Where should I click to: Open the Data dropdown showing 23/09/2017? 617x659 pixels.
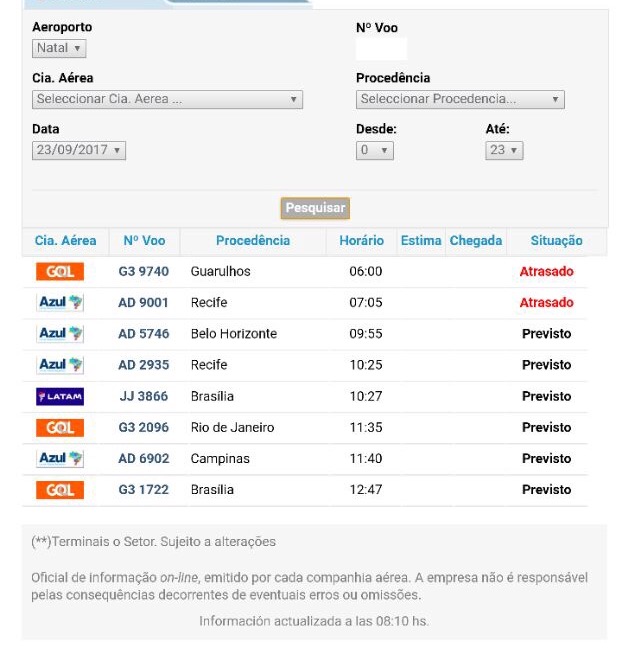click(79, 150)
